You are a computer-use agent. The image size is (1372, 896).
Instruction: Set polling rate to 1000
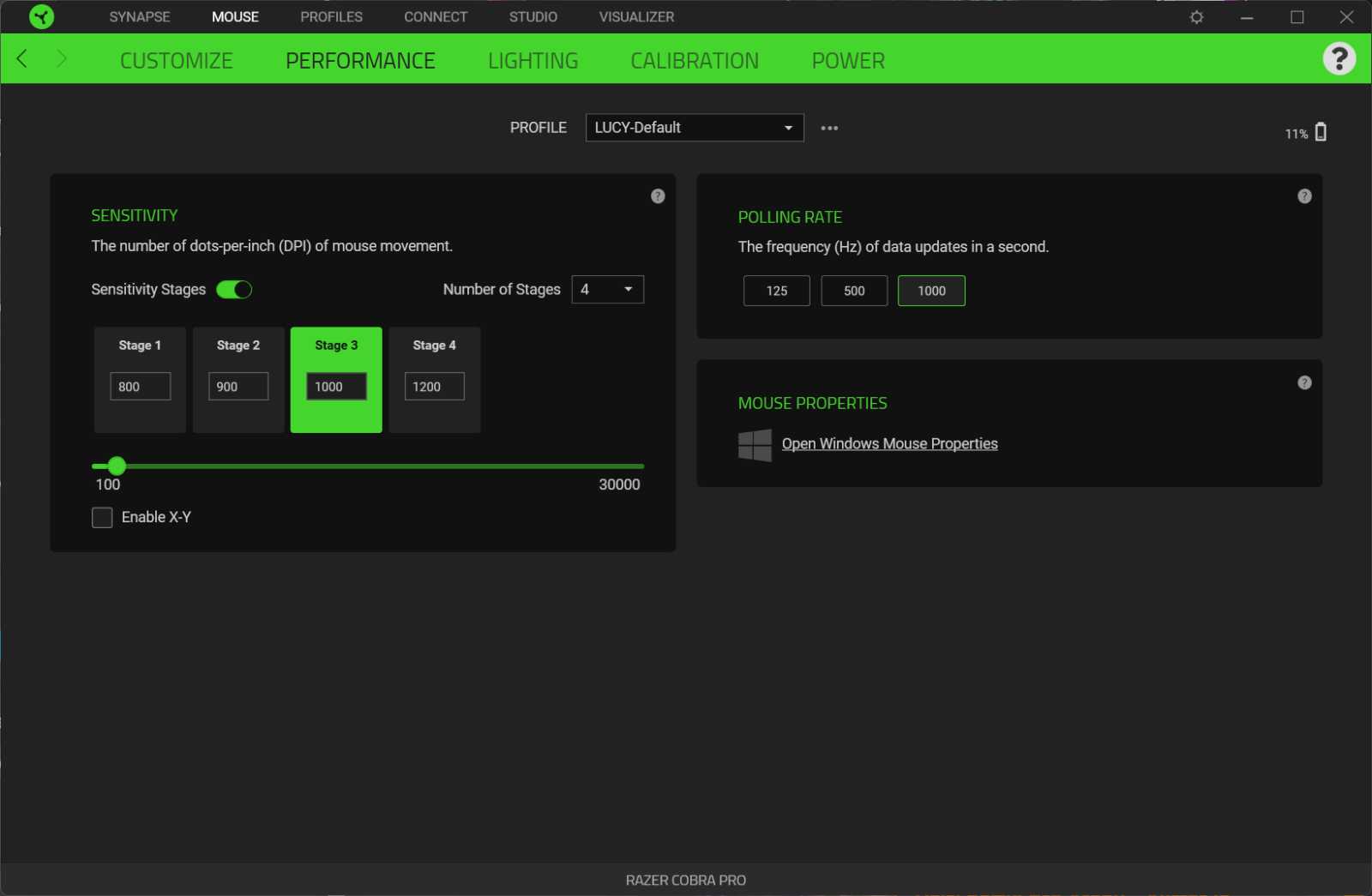(x=931, y=291)
